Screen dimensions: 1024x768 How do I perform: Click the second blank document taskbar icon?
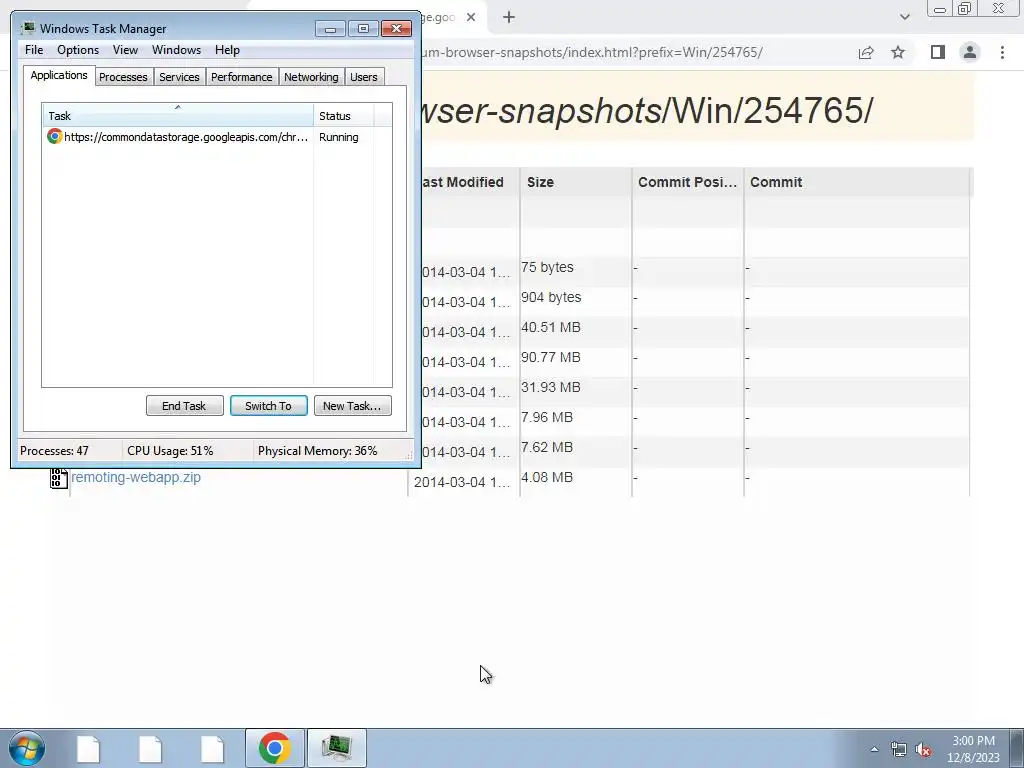click(150, 748)
